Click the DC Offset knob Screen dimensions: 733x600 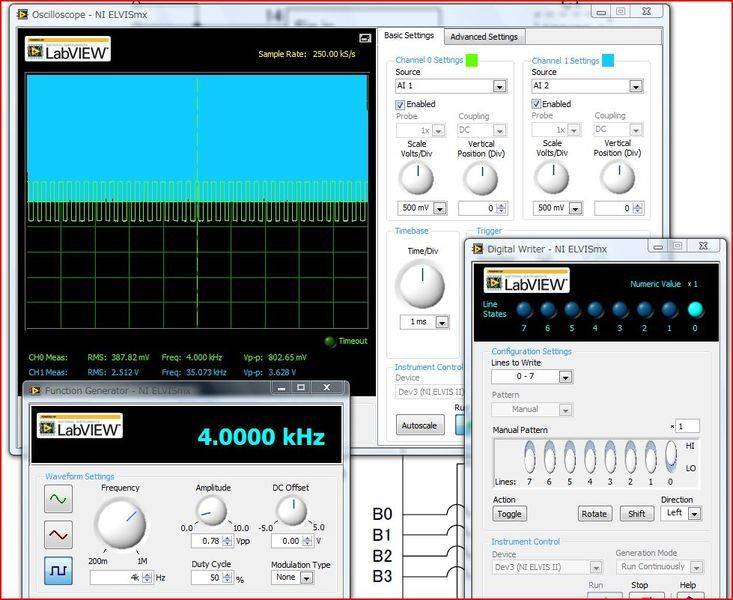pyautogui.click(x=291, y=512)
